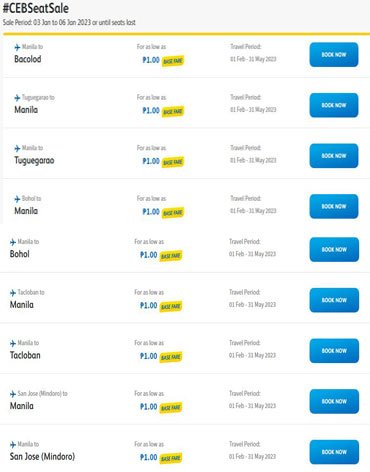
Task: Click the airplane icon for Bohol to Manila
Action: (17, 199)
